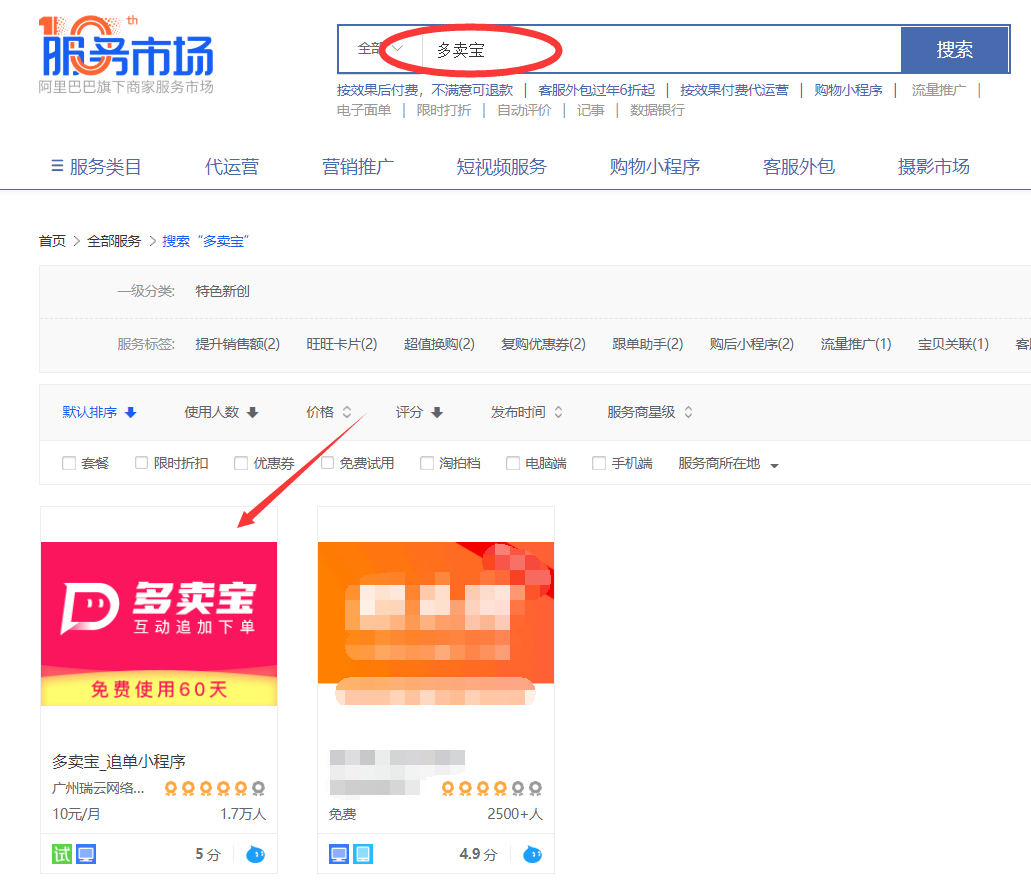
Task: Open the 摄影市场 navigation tab
Action: click(934, 166)
